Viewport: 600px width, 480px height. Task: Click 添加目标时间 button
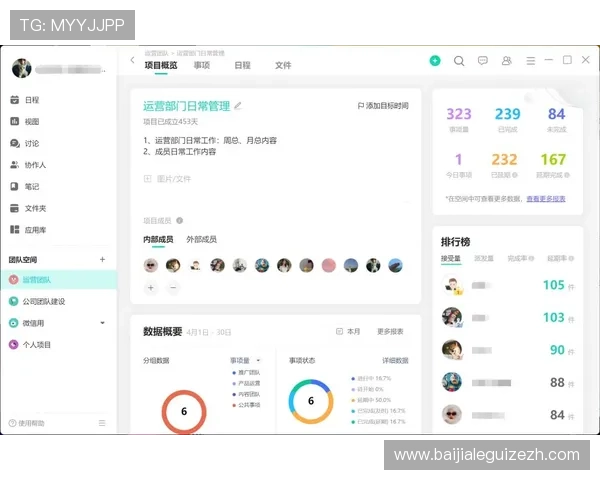(x=383, y=106)
